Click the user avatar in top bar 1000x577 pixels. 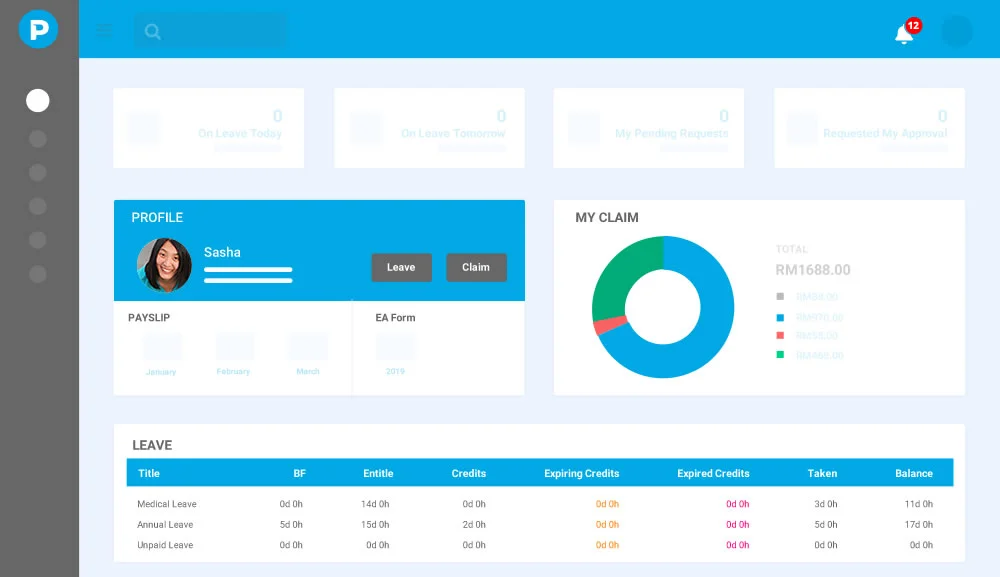pyautogui.click(x=956, y=31)
